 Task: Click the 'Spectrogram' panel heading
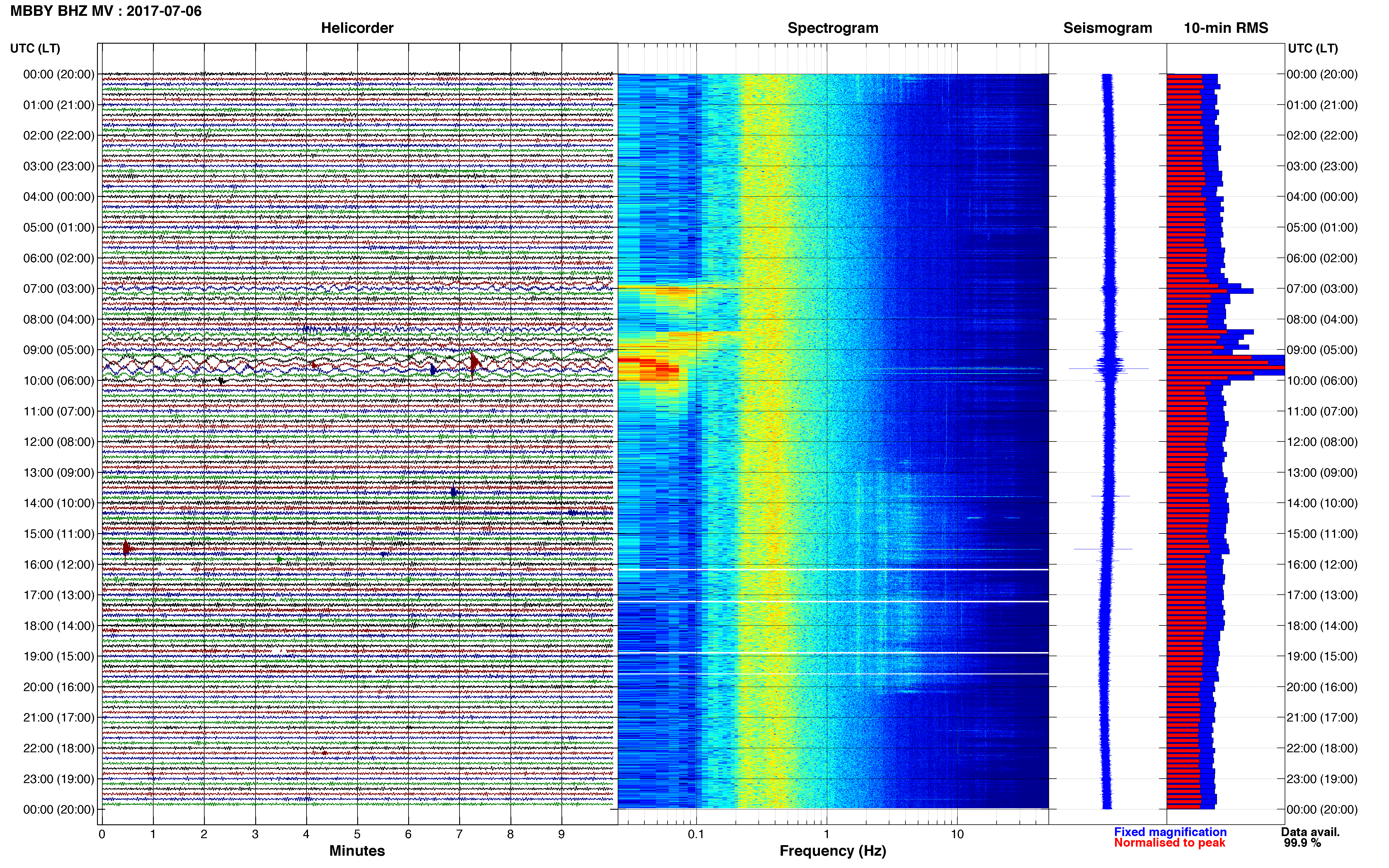tap(833, 28)
